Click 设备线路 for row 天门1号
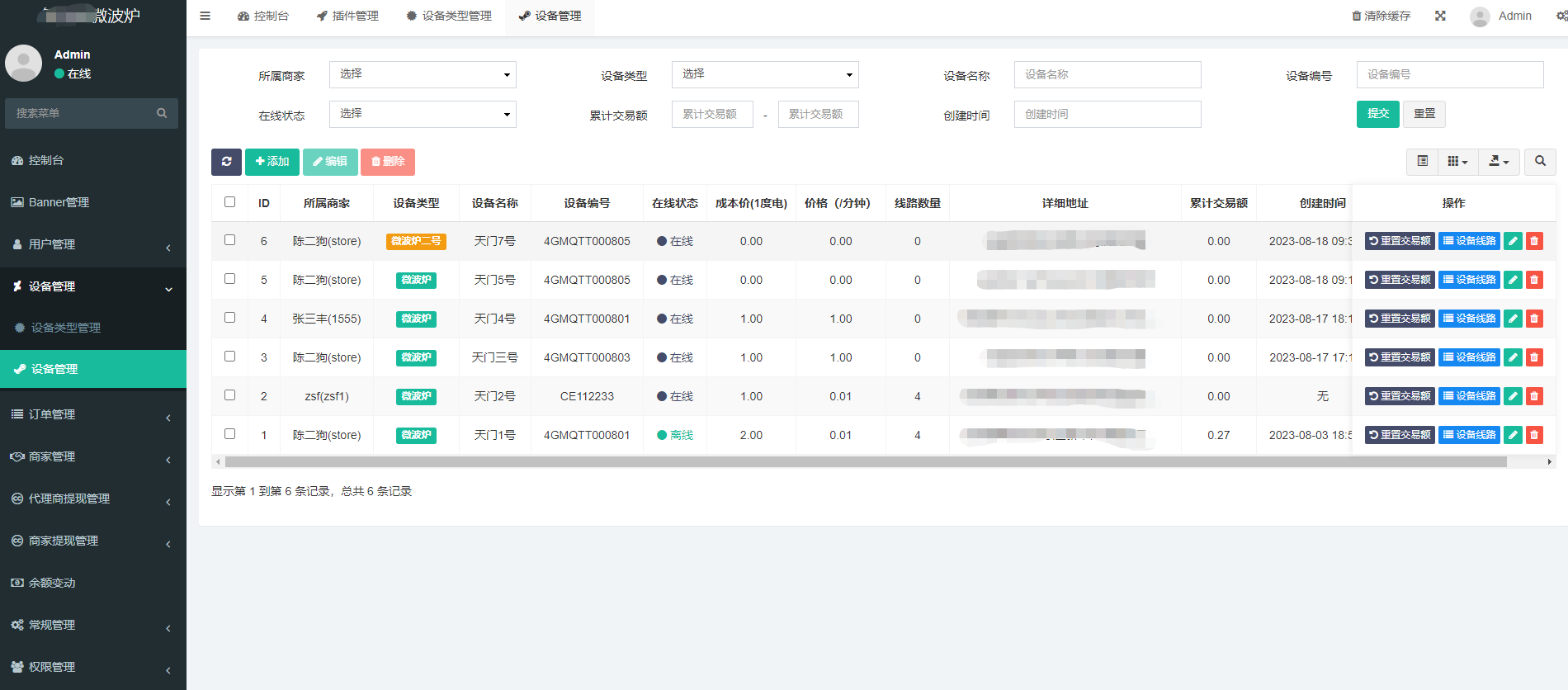This screenshot has height=690, width=1568. 1469,435
